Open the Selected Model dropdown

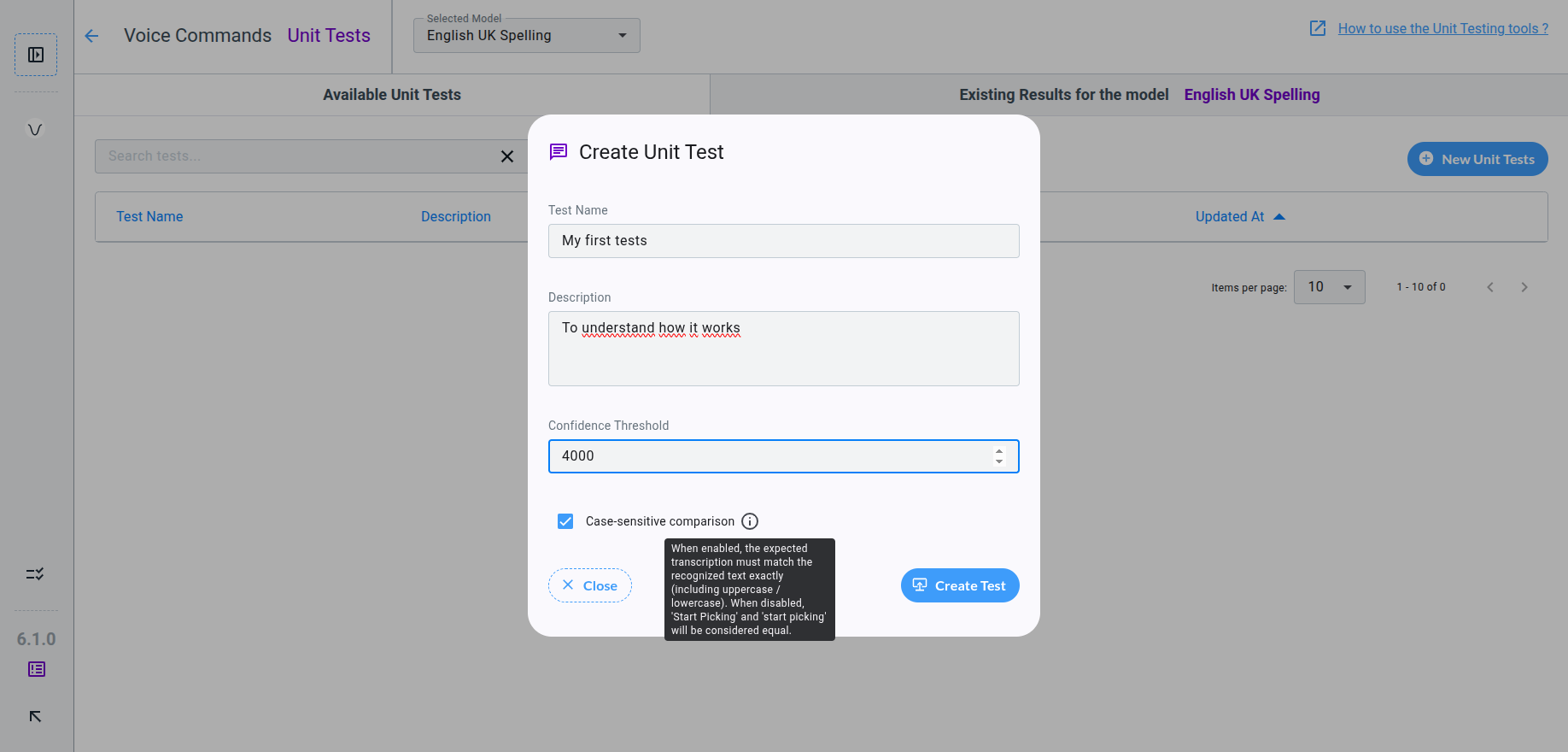tap(526, 36)
